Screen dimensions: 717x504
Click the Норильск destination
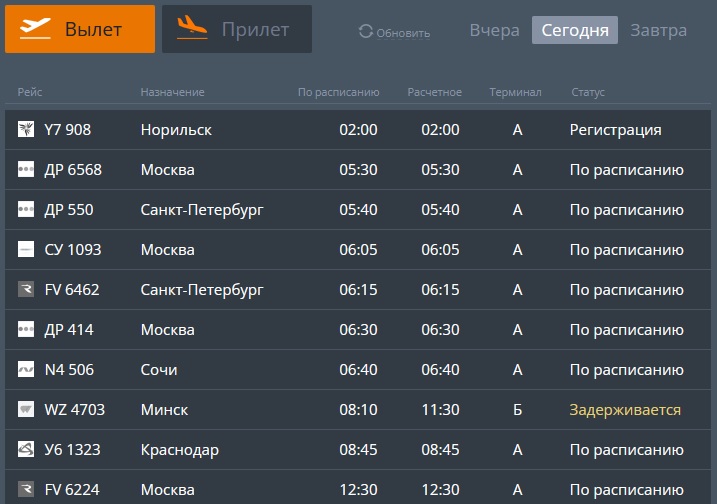(x=176, y=130)
